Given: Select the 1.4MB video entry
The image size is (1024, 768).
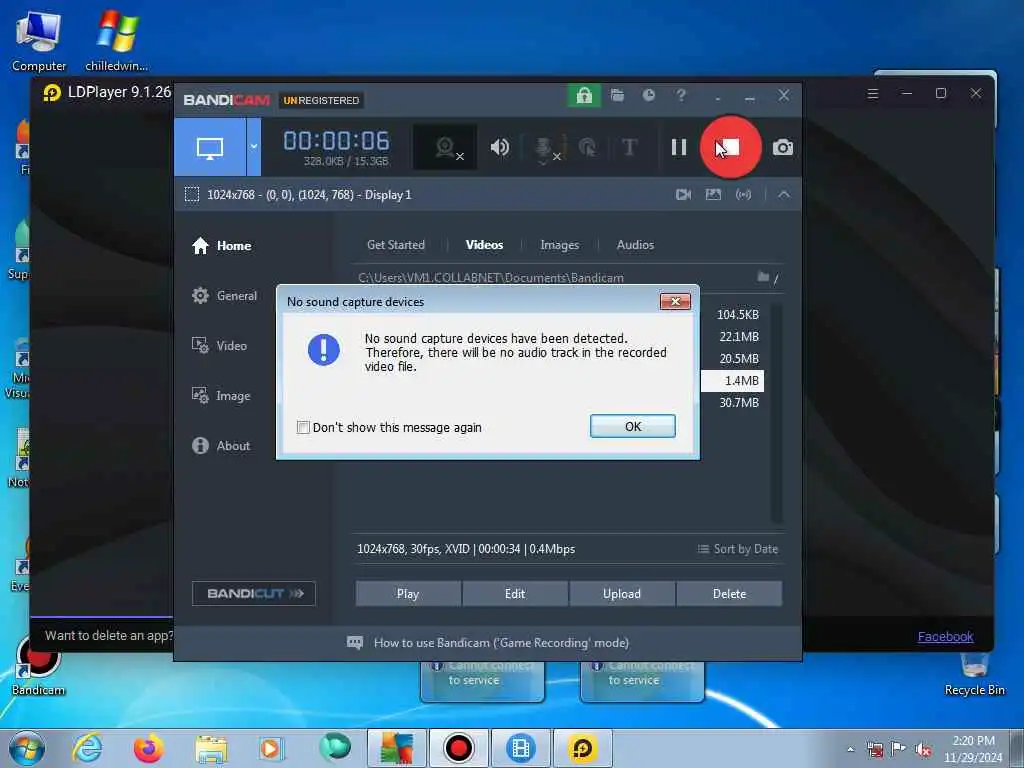Looking at the screenshot, I should pyautogui.click(x=733, y=381).
